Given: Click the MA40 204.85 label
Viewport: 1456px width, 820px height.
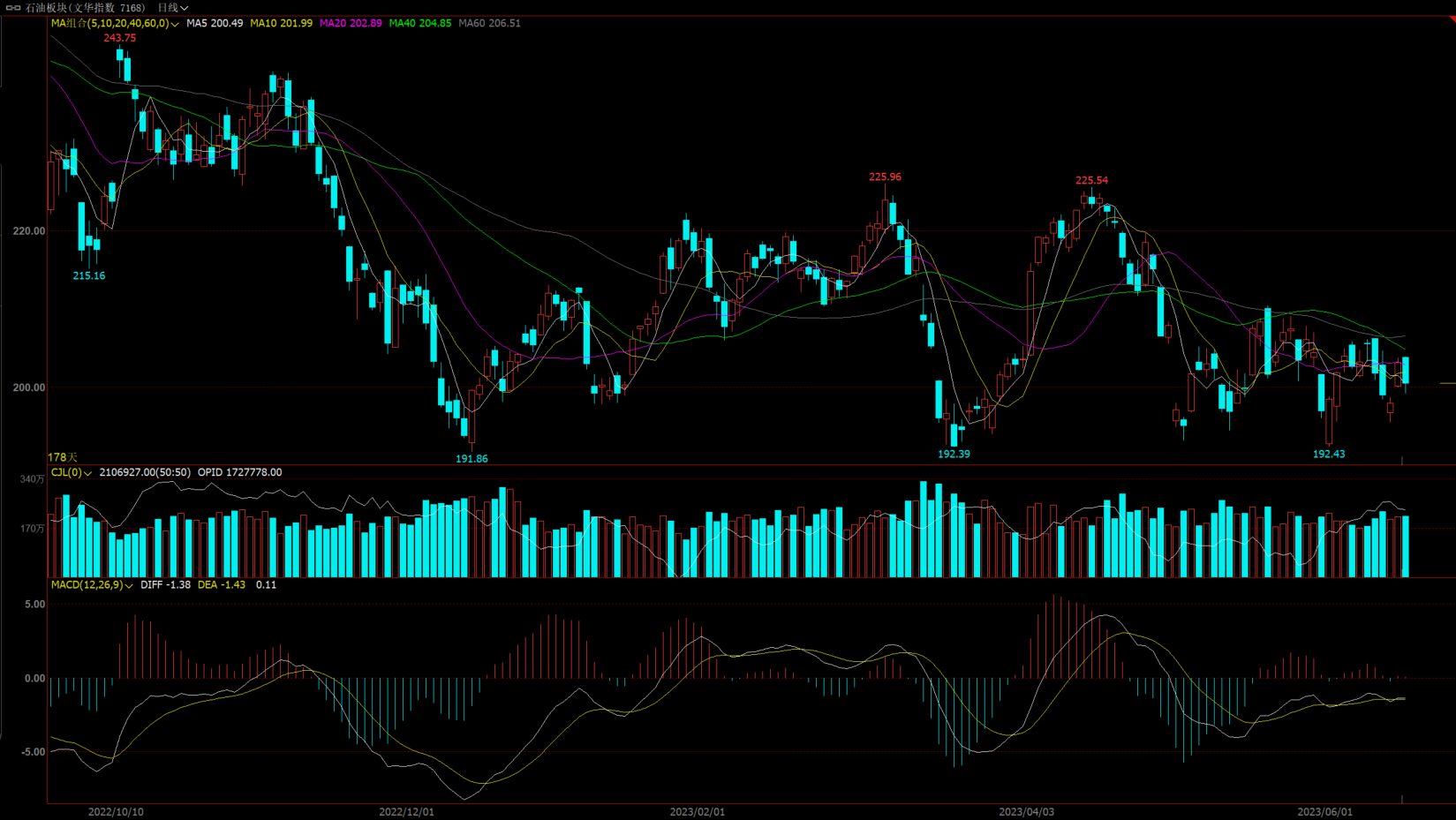Looking at the screenshot, I should click(420, 24).
